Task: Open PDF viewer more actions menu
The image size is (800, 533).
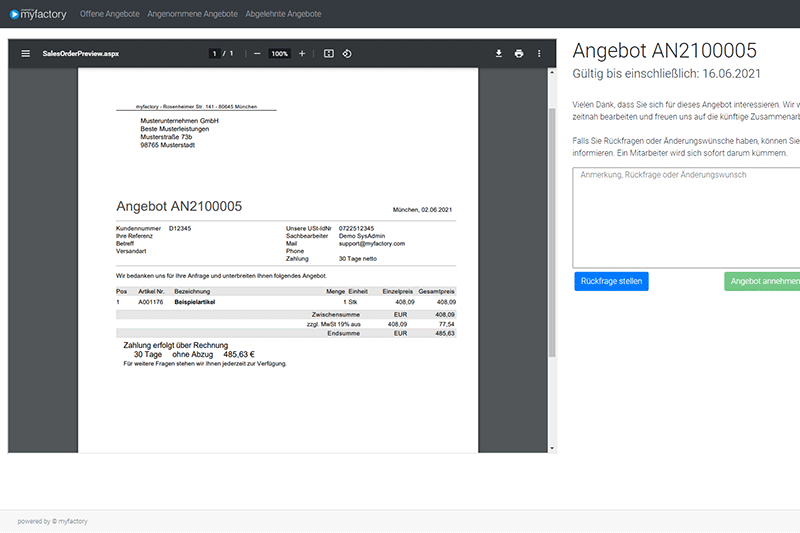Action: 539,54
